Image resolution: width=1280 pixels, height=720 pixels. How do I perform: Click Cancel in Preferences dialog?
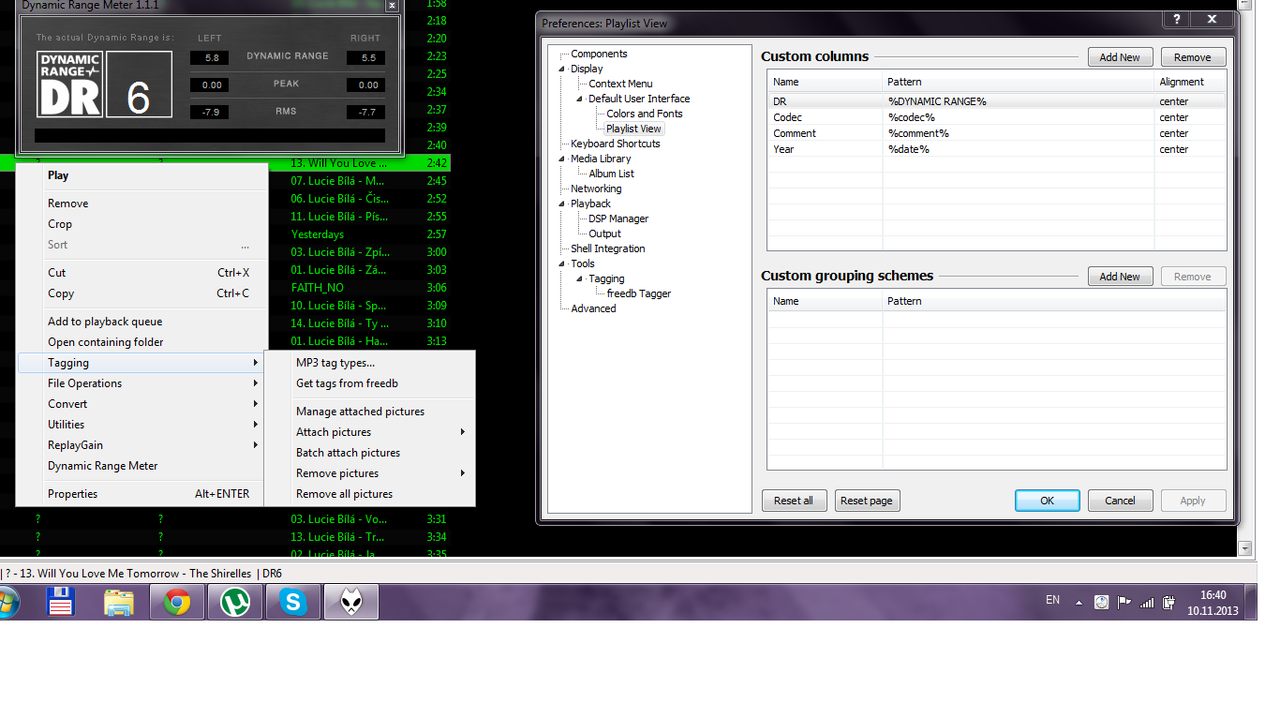click(x=1120, y=500)
